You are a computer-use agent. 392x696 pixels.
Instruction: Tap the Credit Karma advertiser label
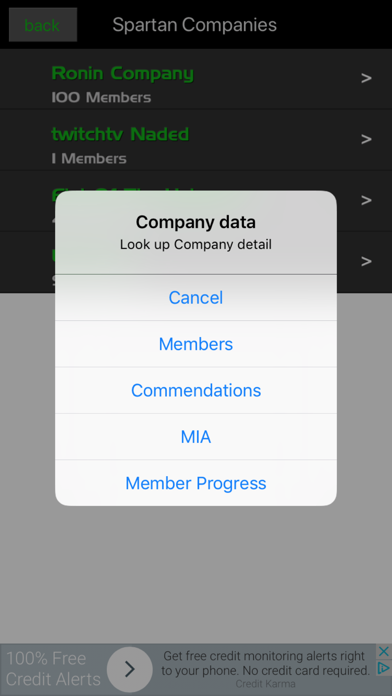265,684
